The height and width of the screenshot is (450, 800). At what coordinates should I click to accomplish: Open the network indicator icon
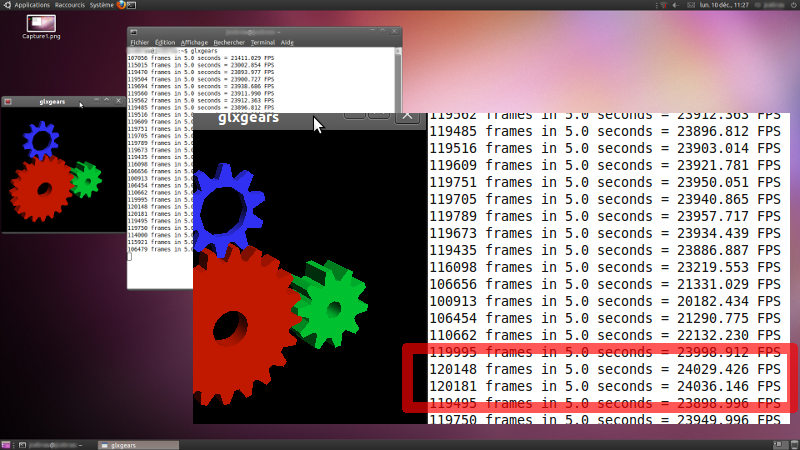[664, 5]
